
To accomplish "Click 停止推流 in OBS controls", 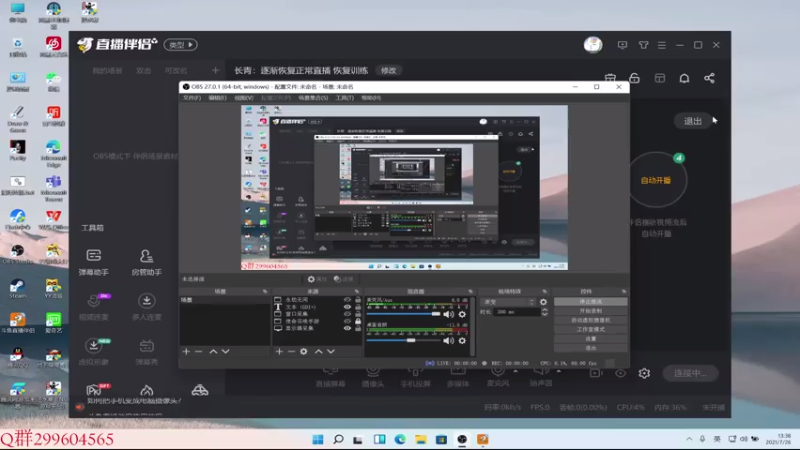I will (x=590, y=302).
